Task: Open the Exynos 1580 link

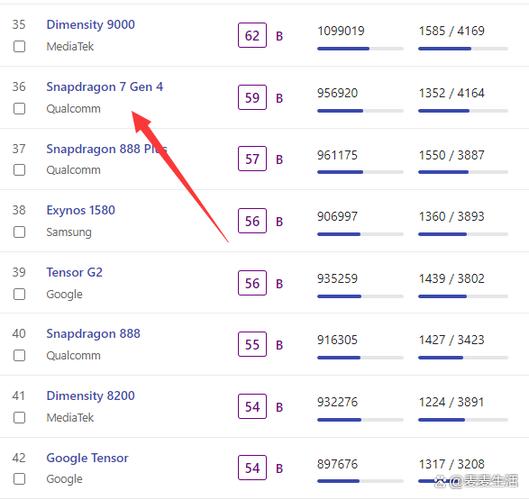Action: click(81, 210)
